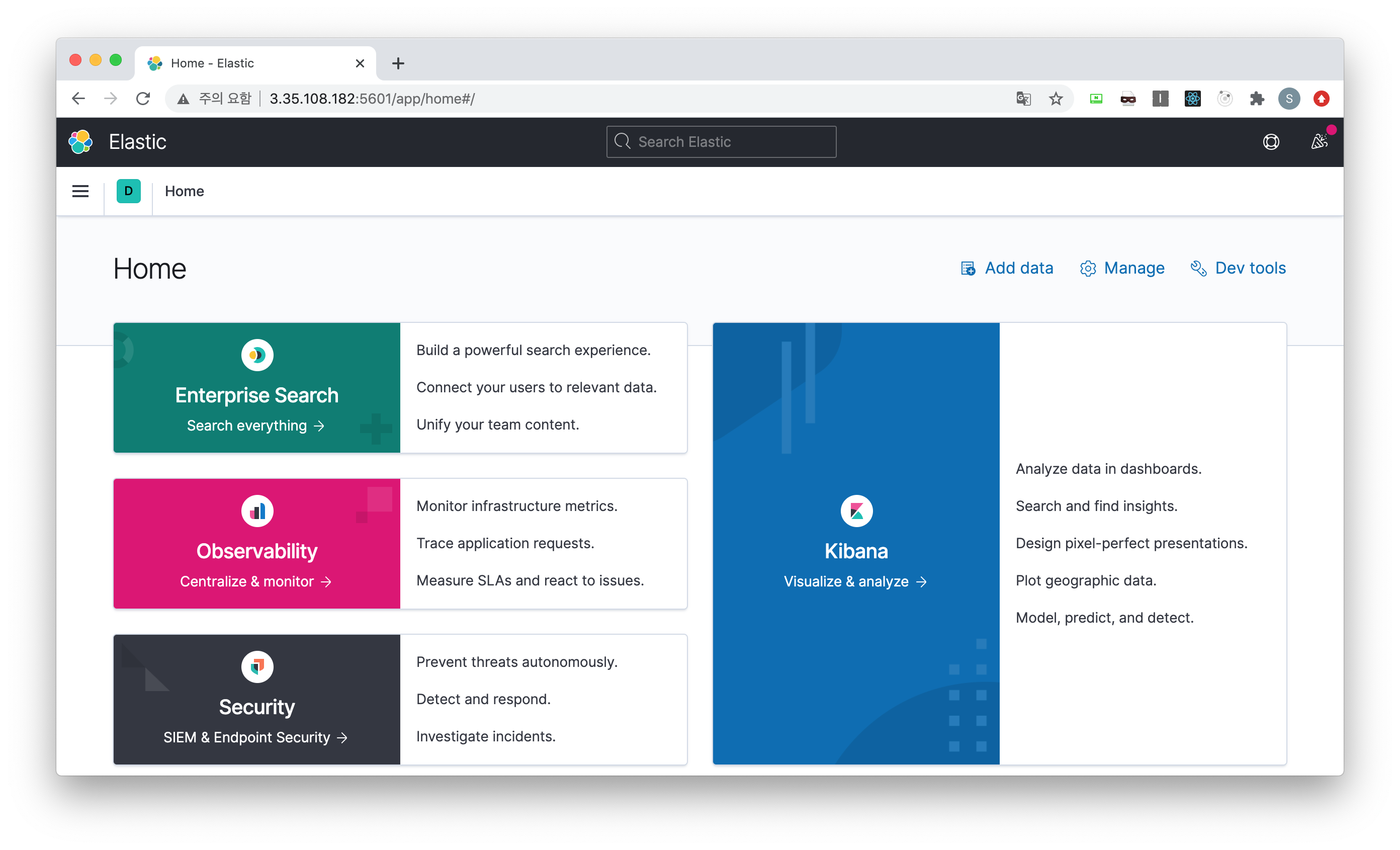
Task: Click the Home breadcrumb
Action: tap(185, 192)
